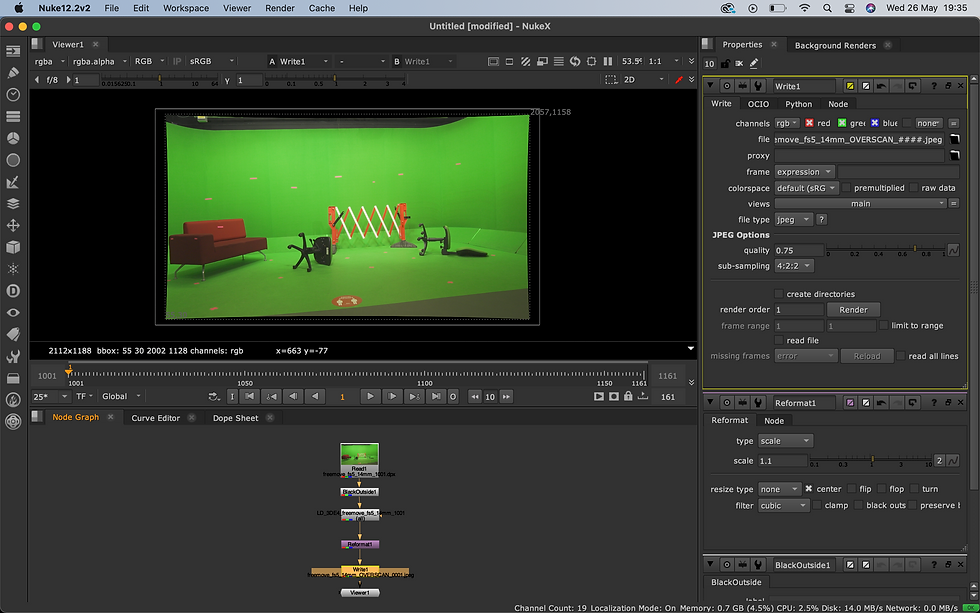
Task: Open the Draw nodes toolbar menu
Action: click(x=13, y=72)
